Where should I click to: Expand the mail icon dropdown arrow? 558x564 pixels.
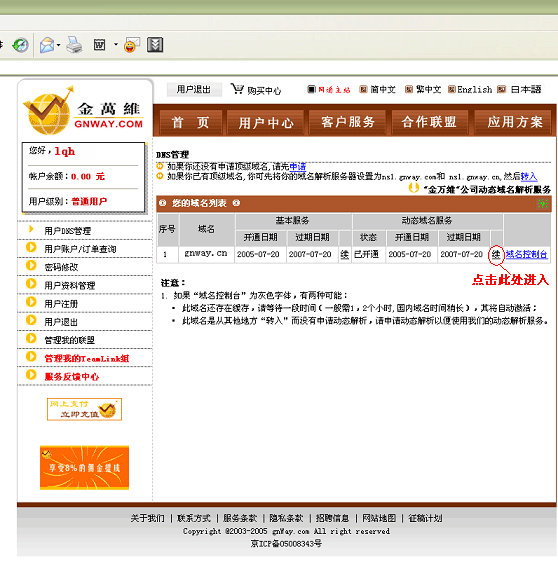pyautogui.click(x=59, y=45)
